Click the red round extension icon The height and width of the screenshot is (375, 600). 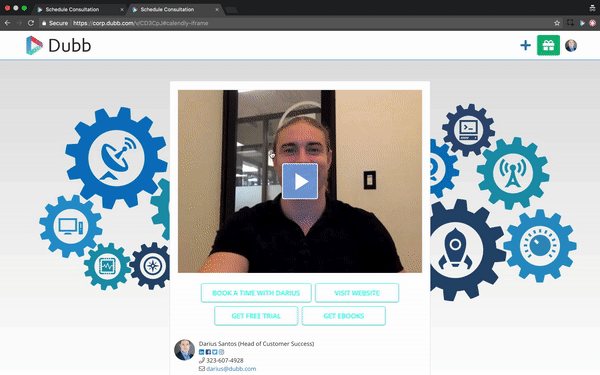coord(592,23)
